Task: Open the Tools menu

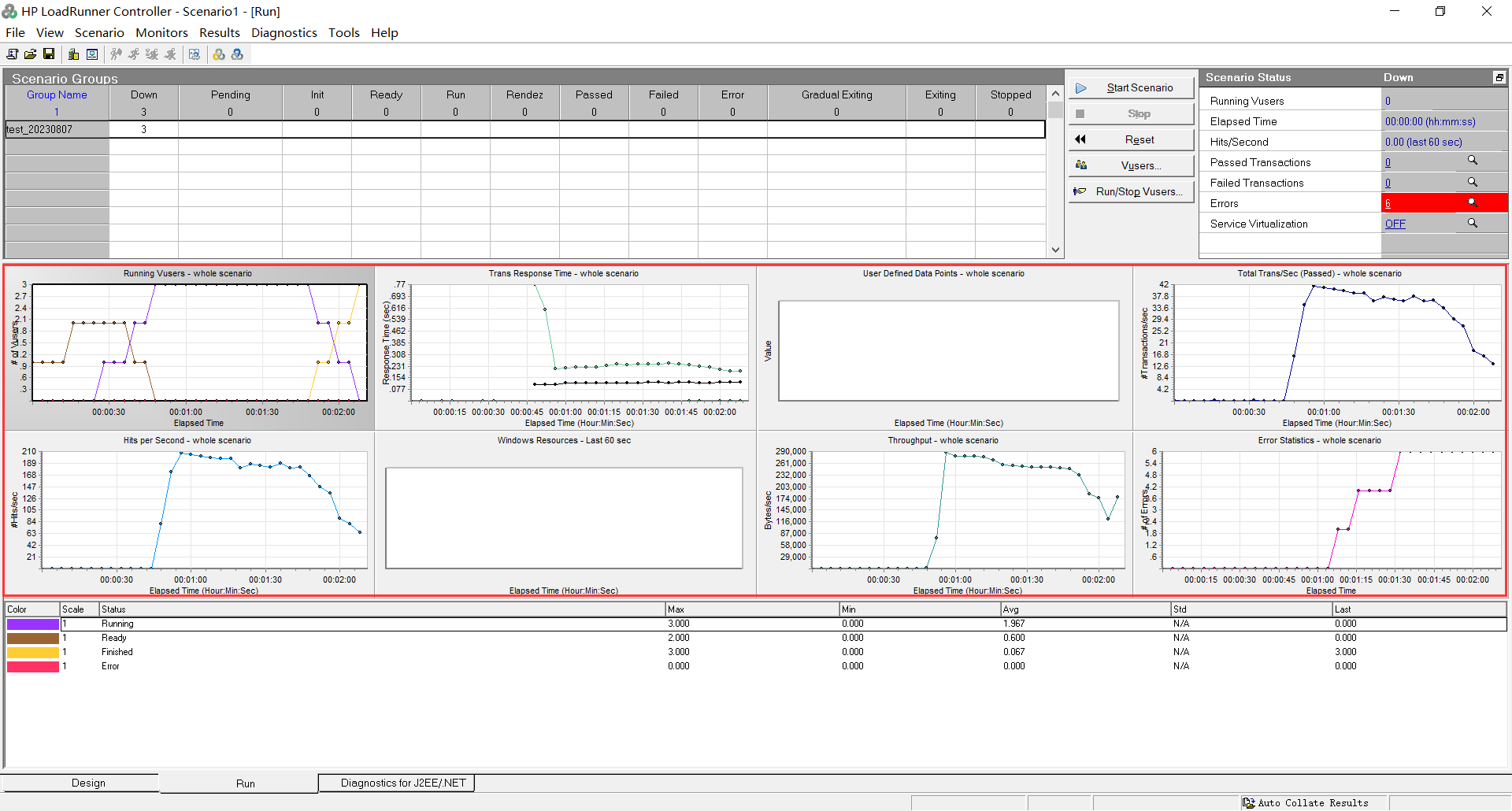Action: tap(343, 32)
